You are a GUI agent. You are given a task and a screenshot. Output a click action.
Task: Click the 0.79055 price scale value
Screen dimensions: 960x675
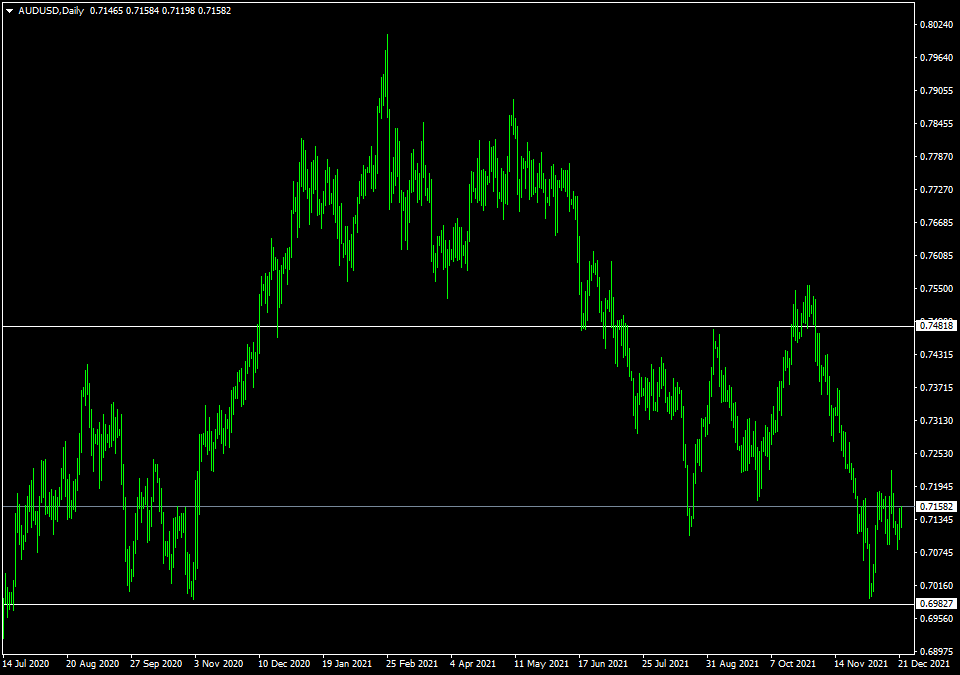click(937, 91)
